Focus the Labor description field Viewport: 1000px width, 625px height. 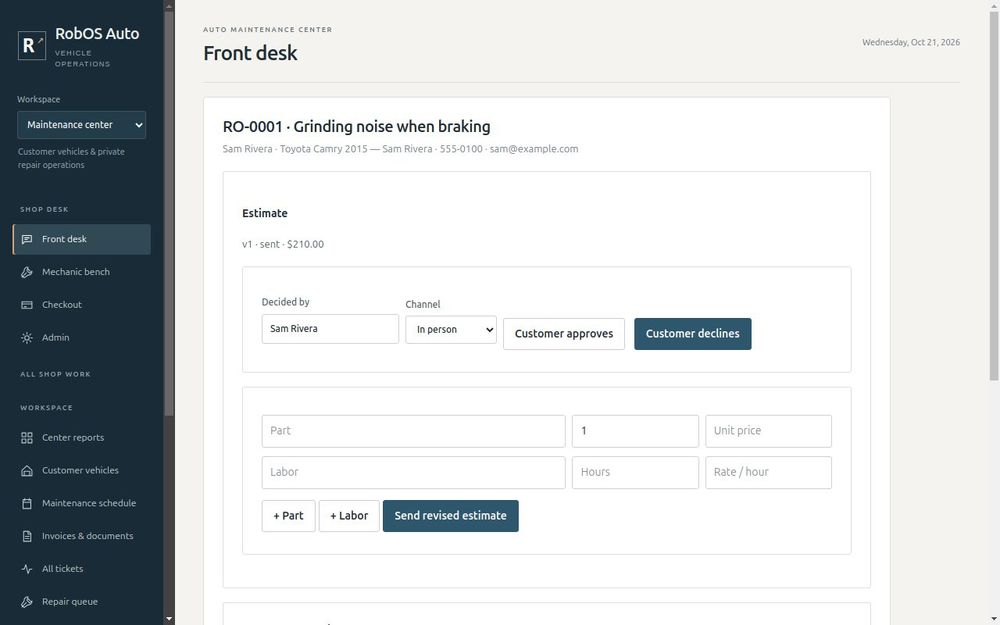pyautogui.click(x=413, y=473)
